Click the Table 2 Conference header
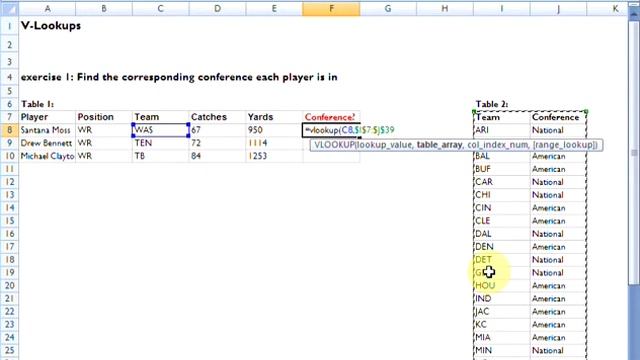Image resolution: width=640 pixels, height=360 pixels. point(558,117)
